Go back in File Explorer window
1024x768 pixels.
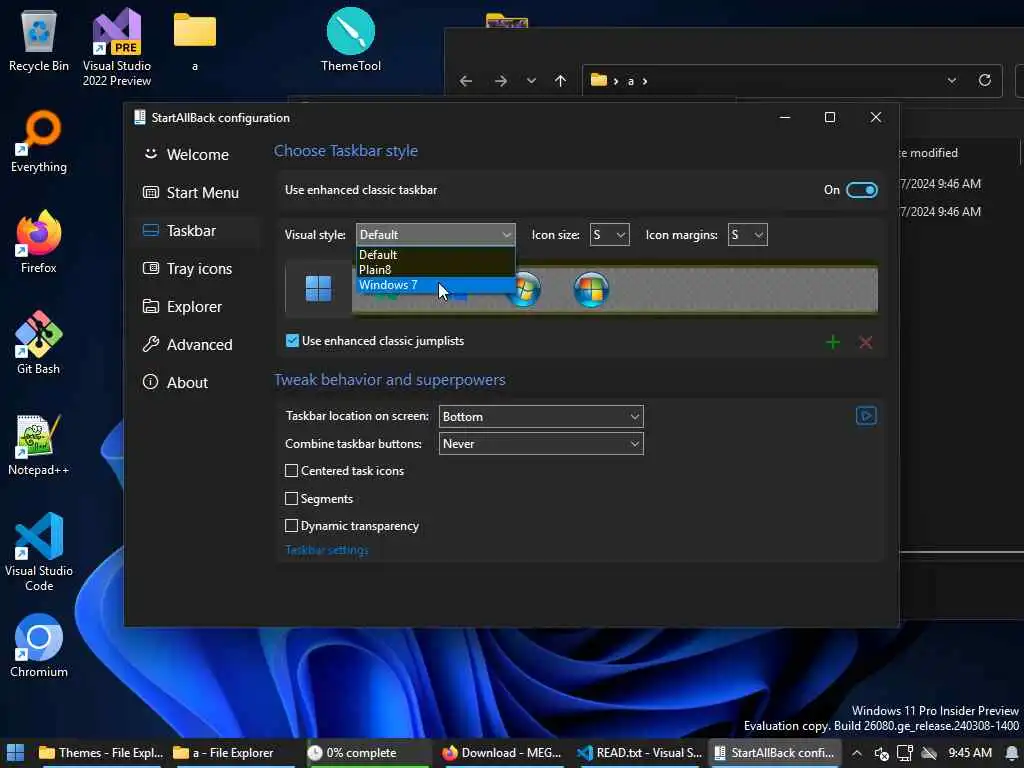(466, 81)
